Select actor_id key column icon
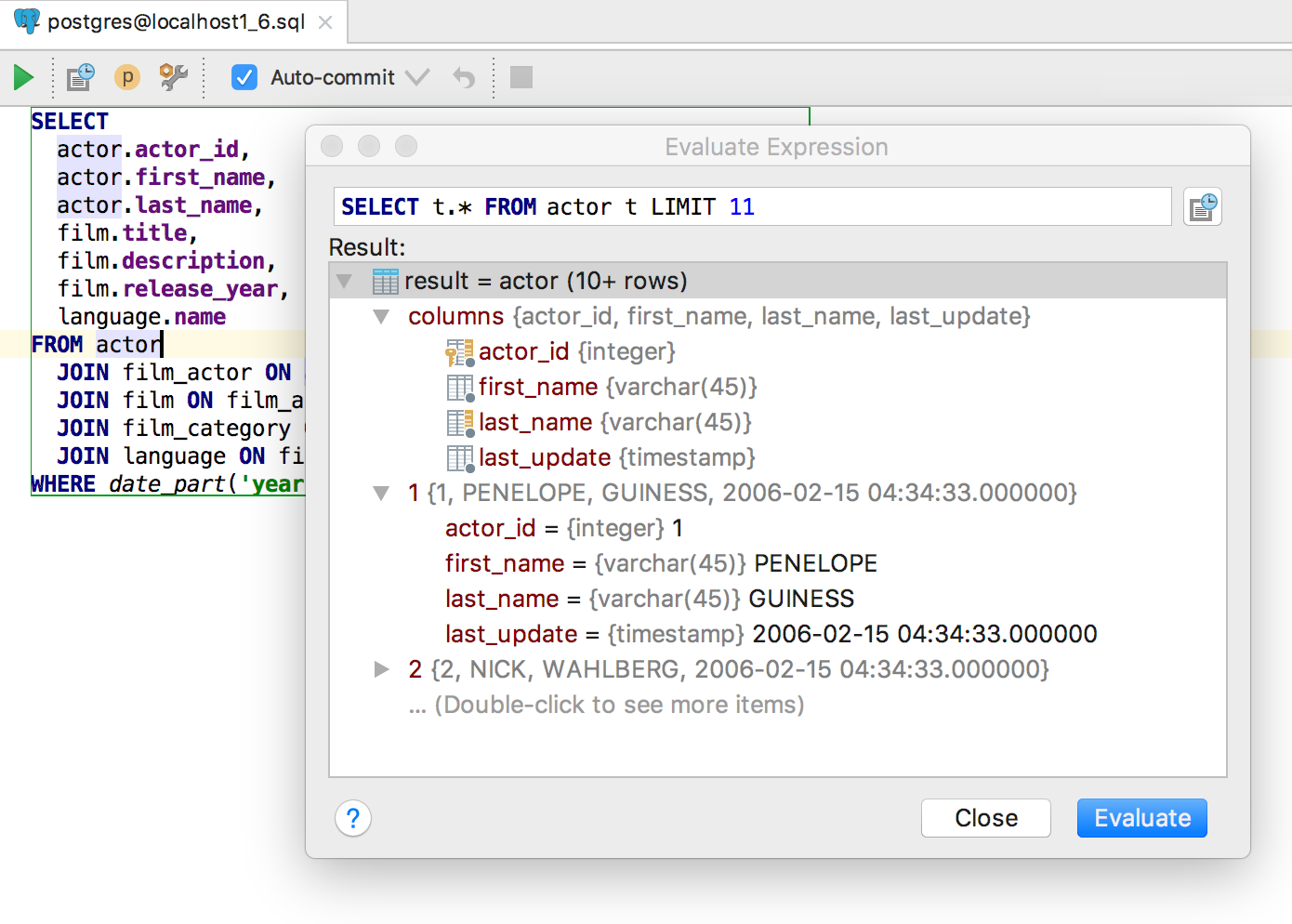1292x924 pixels. [x=459, y=352]
